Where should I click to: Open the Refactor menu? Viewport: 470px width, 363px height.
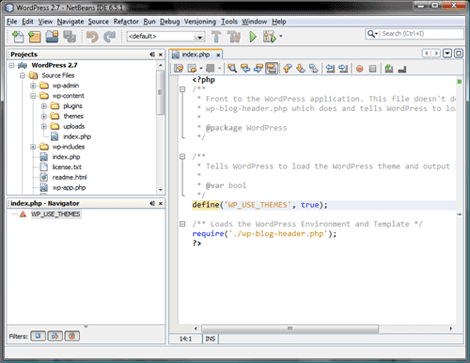coord(126,22)
